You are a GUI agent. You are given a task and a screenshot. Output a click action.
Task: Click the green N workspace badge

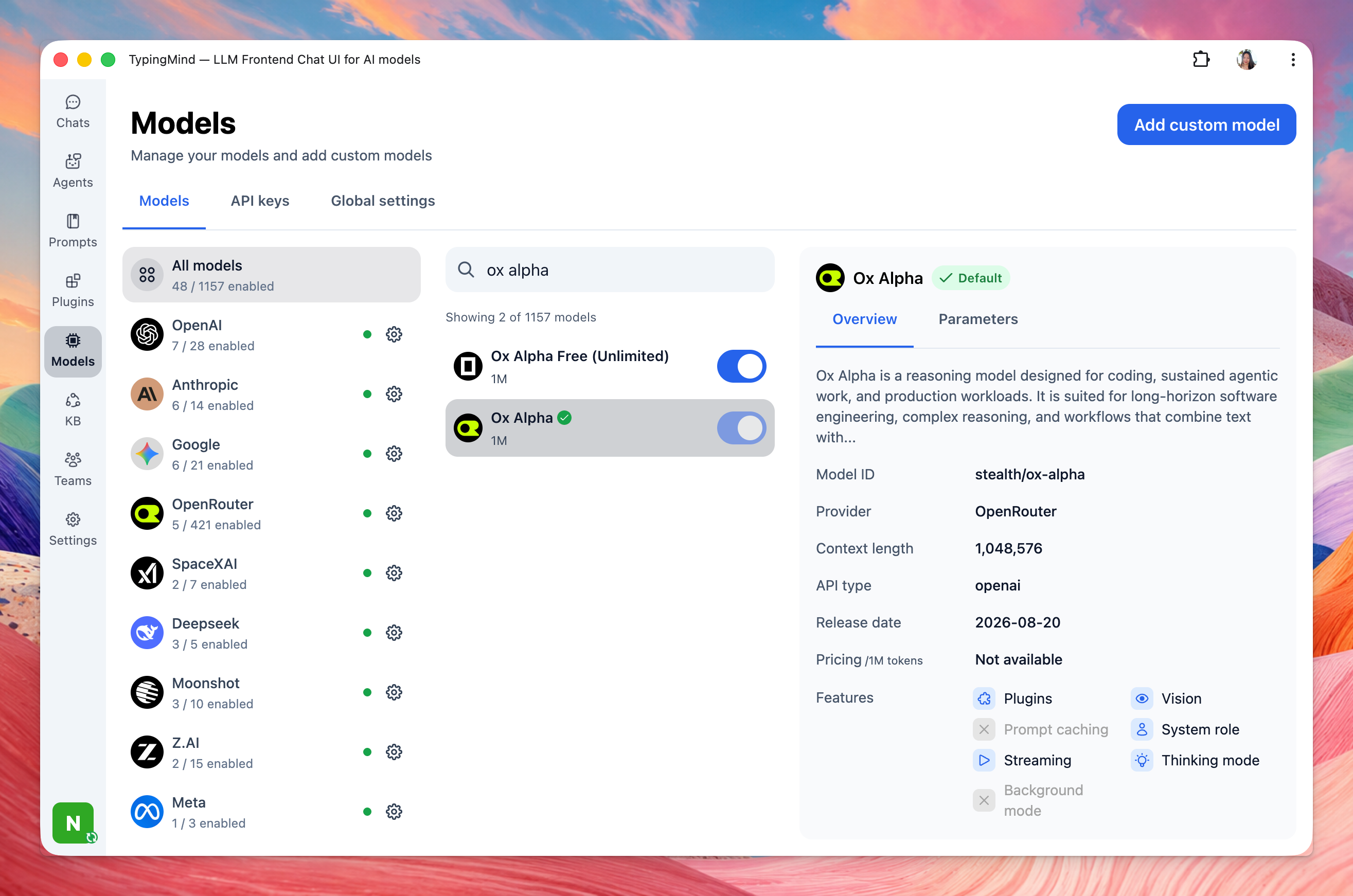(x=73, y=822)
